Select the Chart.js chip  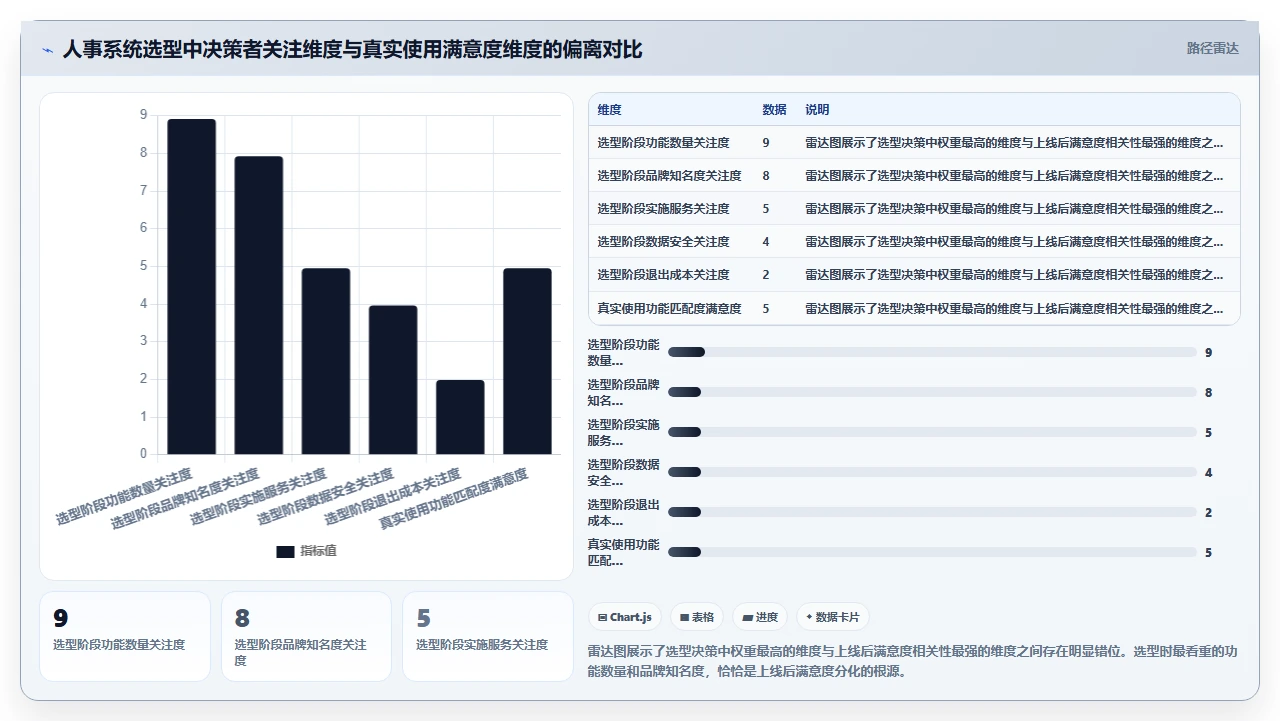(625, 617)
